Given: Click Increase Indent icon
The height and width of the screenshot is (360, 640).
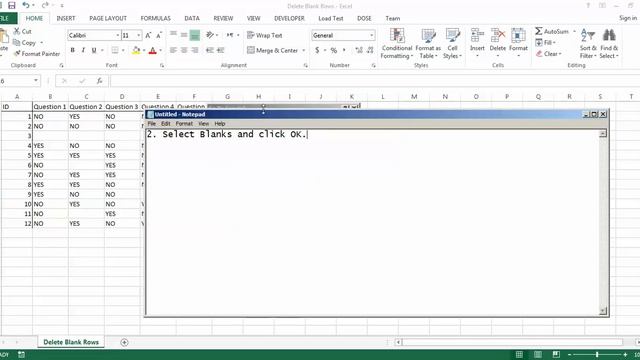Looking at the screenshot, I should (220, 50).
